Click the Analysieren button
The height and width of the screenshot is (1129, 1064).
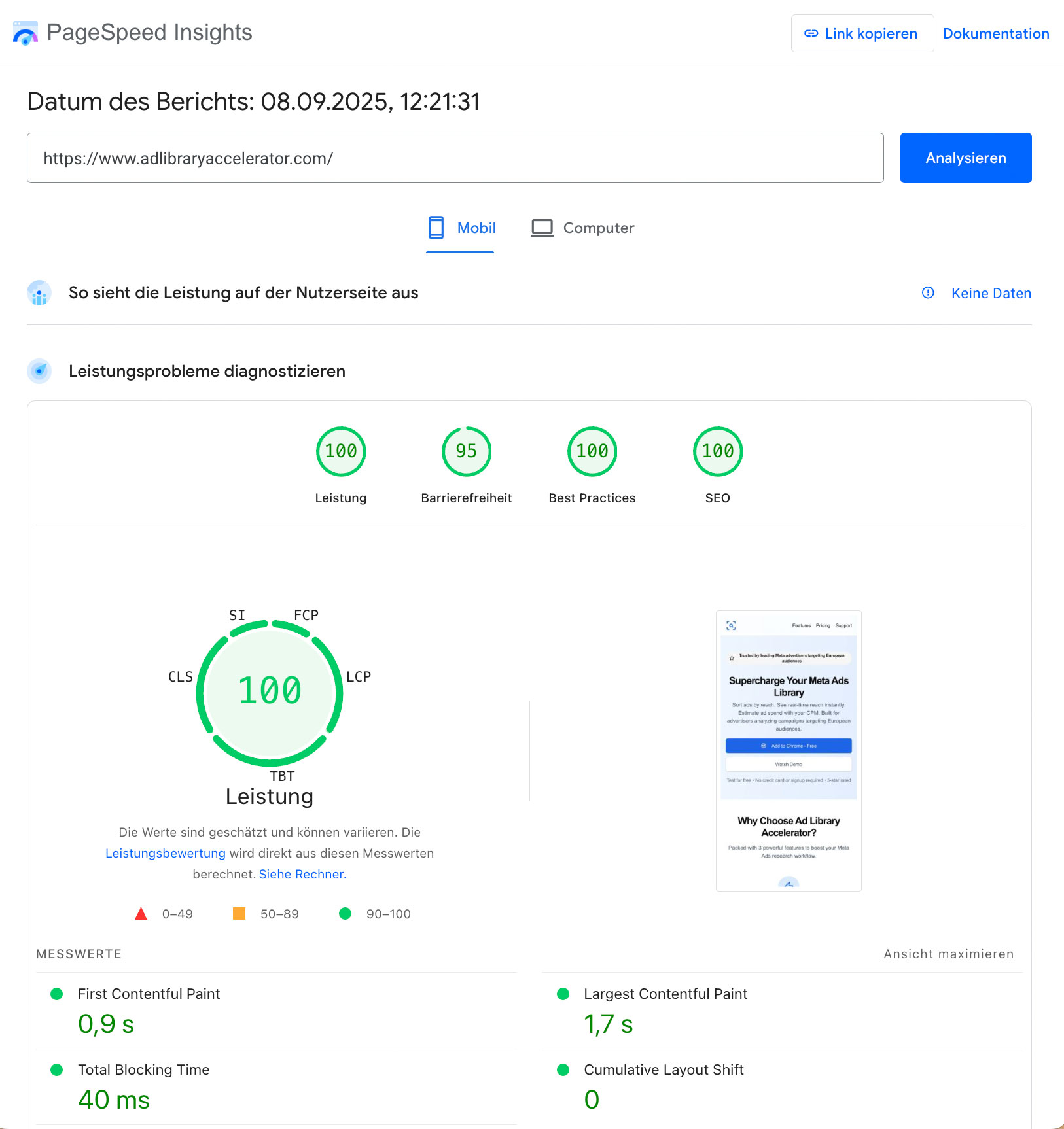click(x=965, y=158)
